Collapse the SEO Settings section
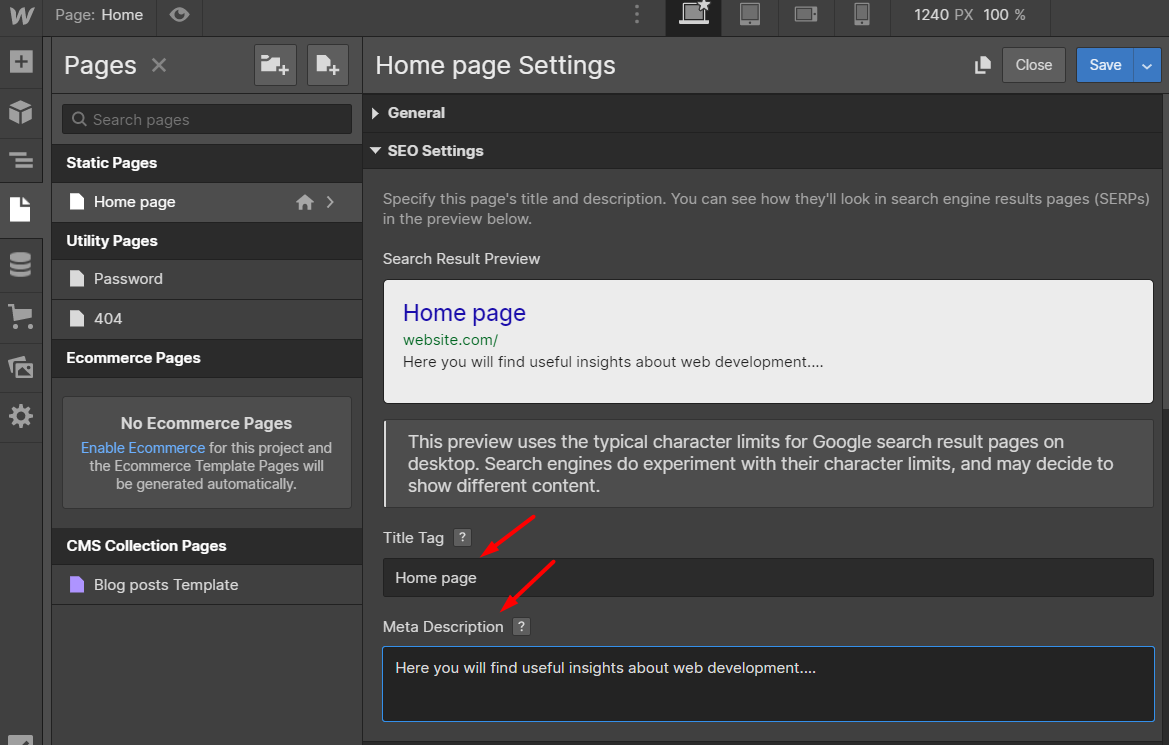Image resolution: width=1169 pixels, height=745 pixels. [x=426, y=151]
